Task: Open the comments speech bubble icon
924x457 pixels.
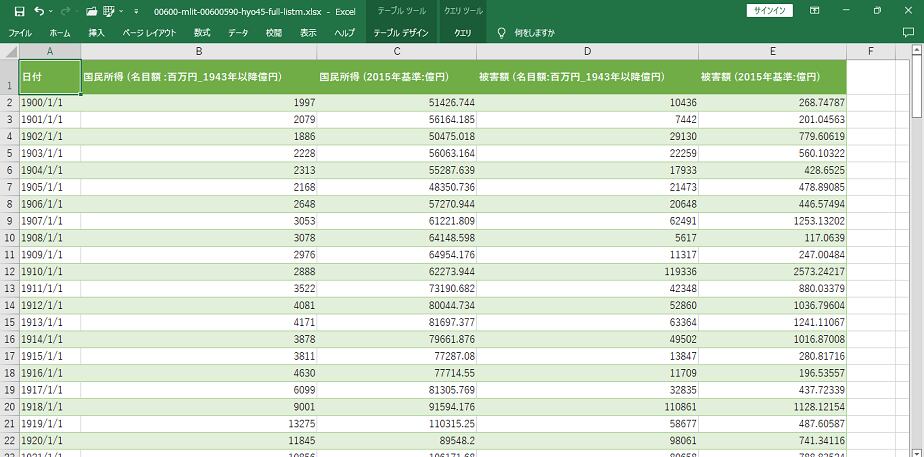Action: [908, 33]
